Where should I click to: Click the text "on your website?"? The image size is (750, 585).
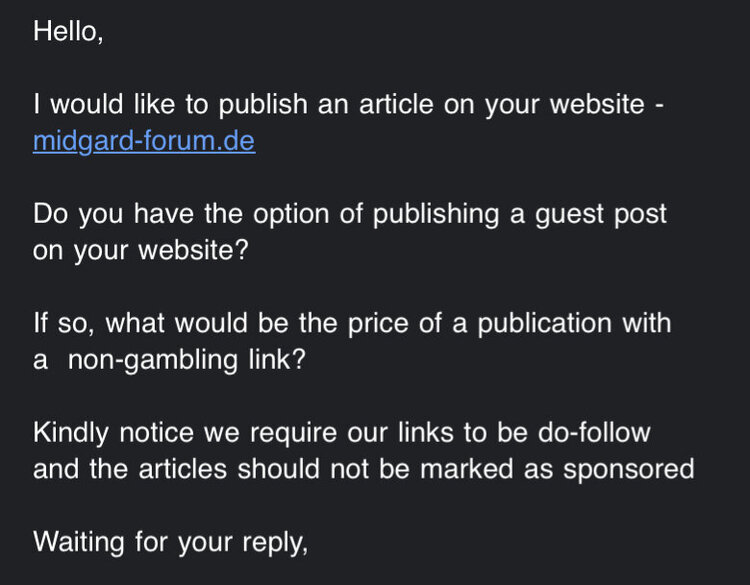[140, 250]
